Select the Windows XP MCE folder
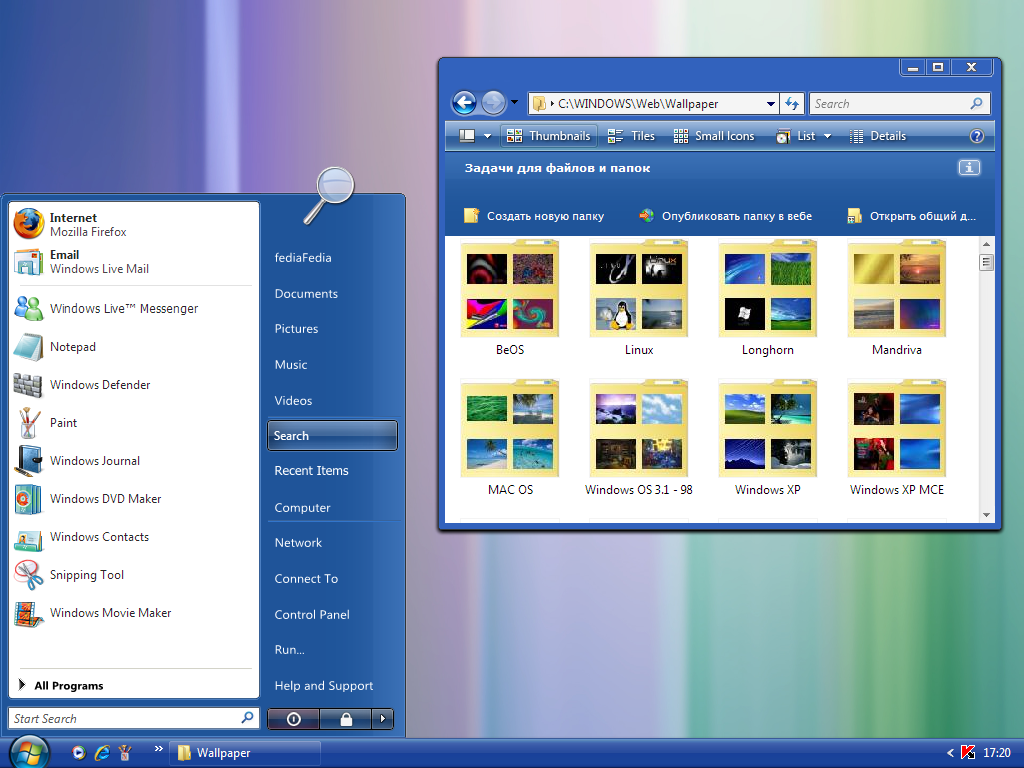The width and height of the screenshot is (1024, 768). coord(897,438)
